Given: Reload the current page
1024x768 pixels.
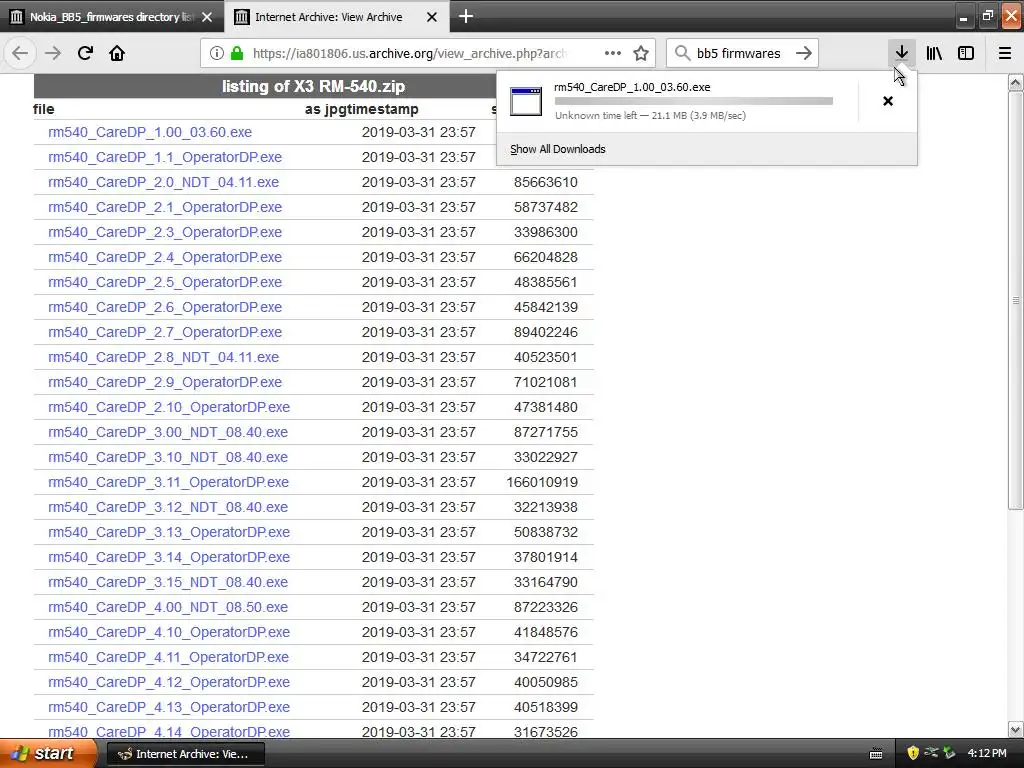Looking at the screenshot, I should (x=85, y=53).
